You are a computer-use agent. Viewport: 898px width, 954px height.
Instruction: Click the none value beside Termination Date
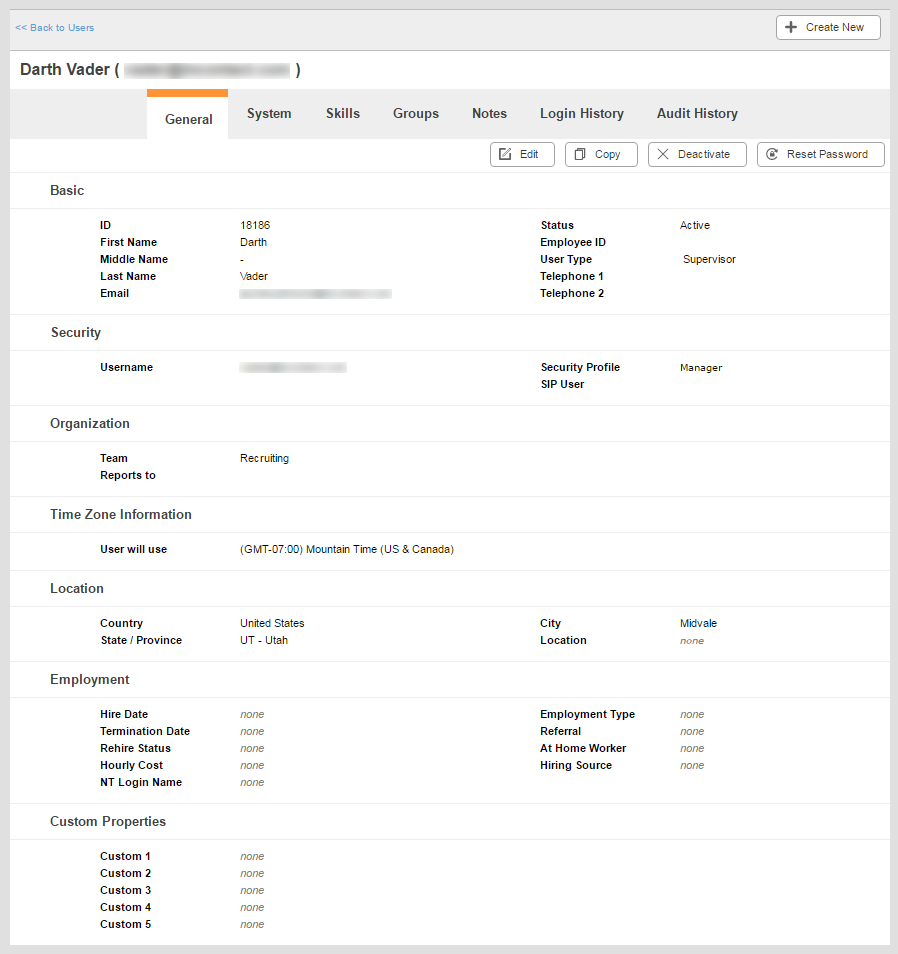coord(252,731)
